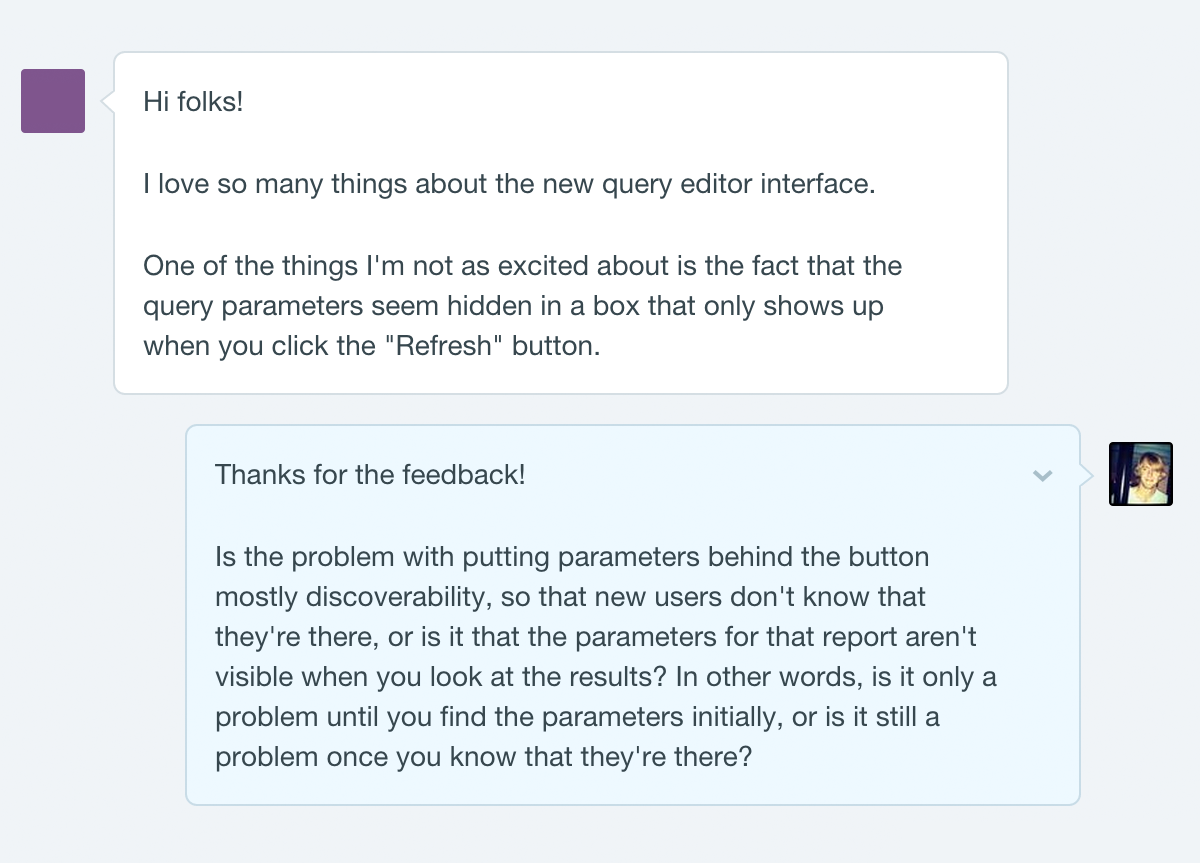Open the replier's profile photo avatar
The image size is (1200, 863).
click(1141, 474)
